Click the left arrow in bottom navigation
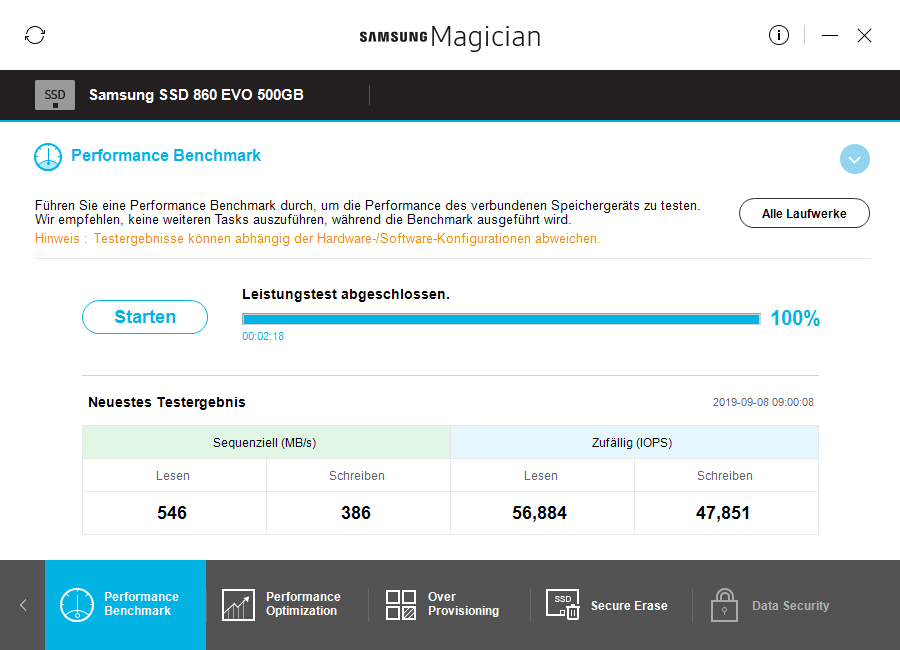This screenshot has width=900, height=650. tap(23, 605)
